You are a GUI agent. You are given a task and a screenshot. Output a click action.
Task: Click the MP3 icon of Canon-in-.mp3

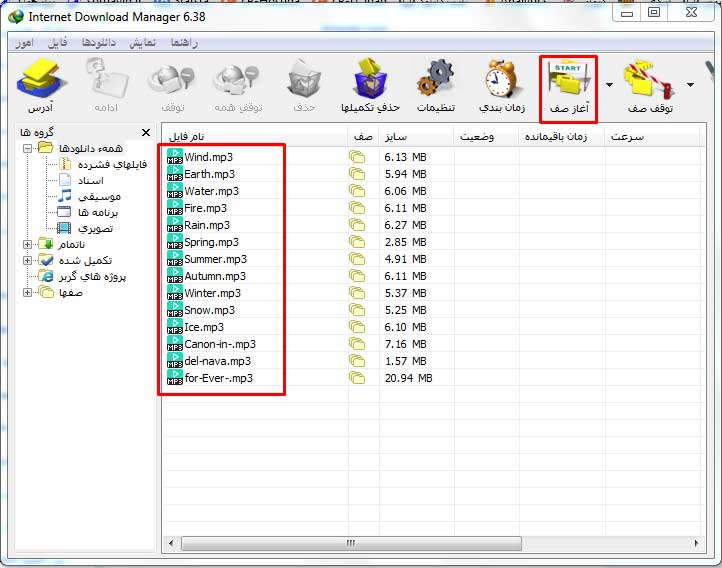tap(175, 344)
